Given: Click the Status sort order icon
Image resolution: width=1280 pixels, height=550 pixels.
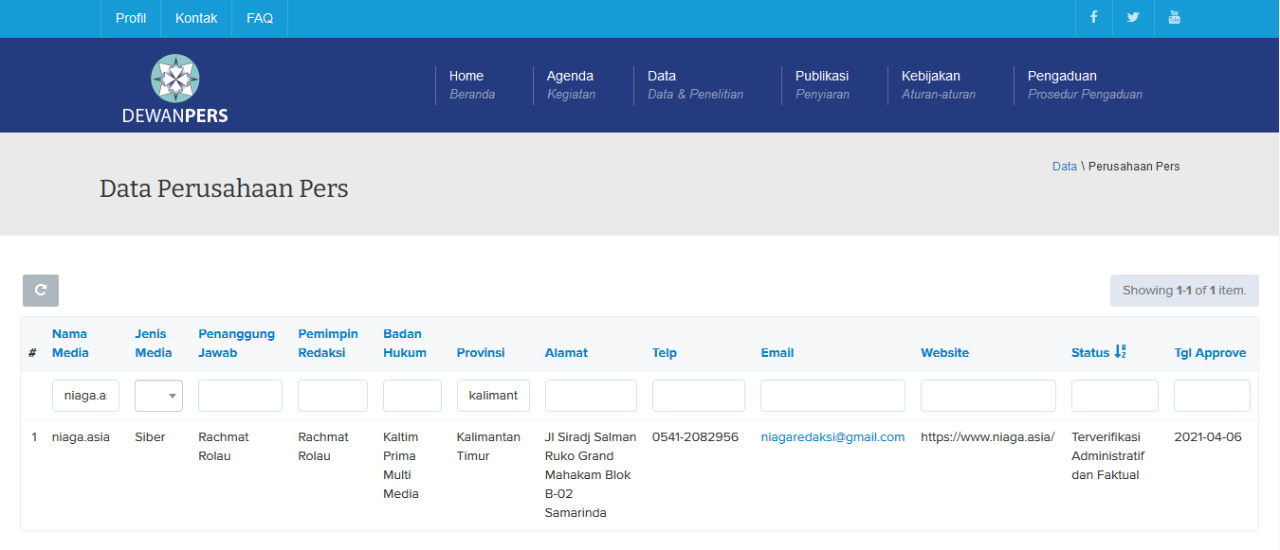Looking at the screenshot, I should (1120, 352).
